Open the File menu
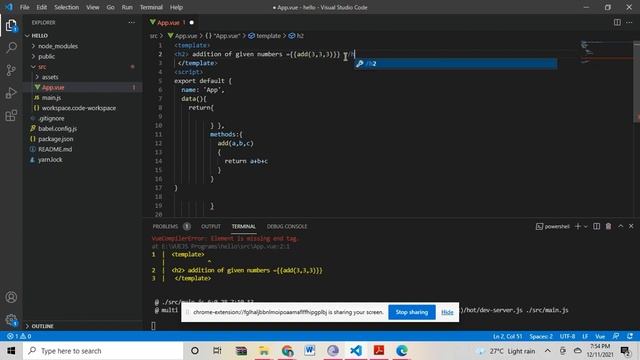This screenshot has height=360, width=640. (24, 7)
